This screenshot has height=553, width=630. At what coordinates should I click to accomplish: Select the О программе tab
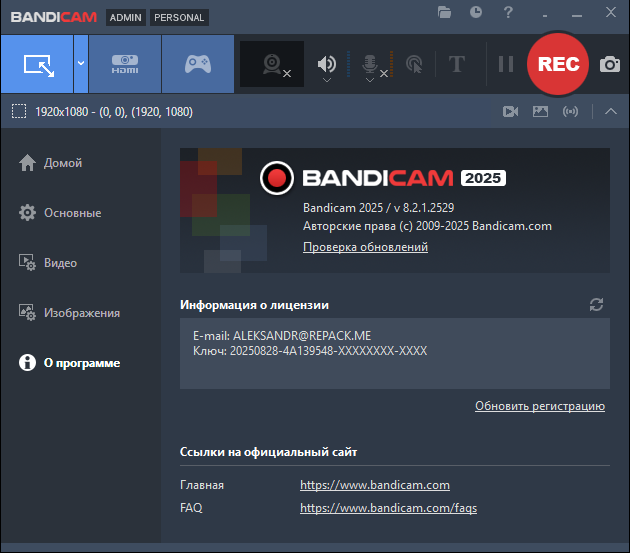[x=70, y=363]
